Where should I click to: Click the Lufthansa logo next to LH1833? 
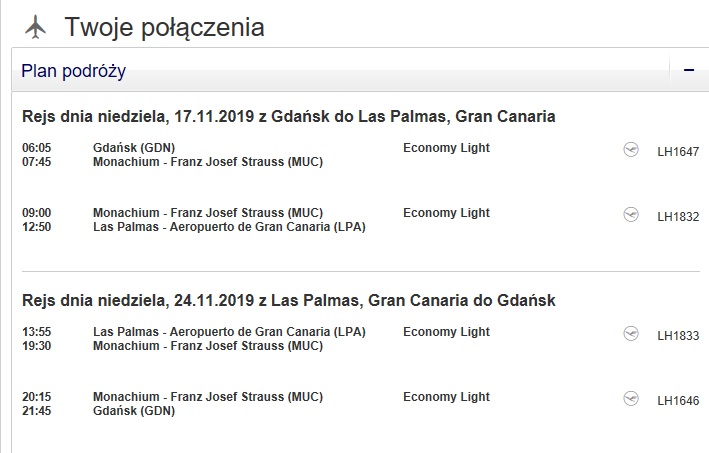click(x=631, y=333)
